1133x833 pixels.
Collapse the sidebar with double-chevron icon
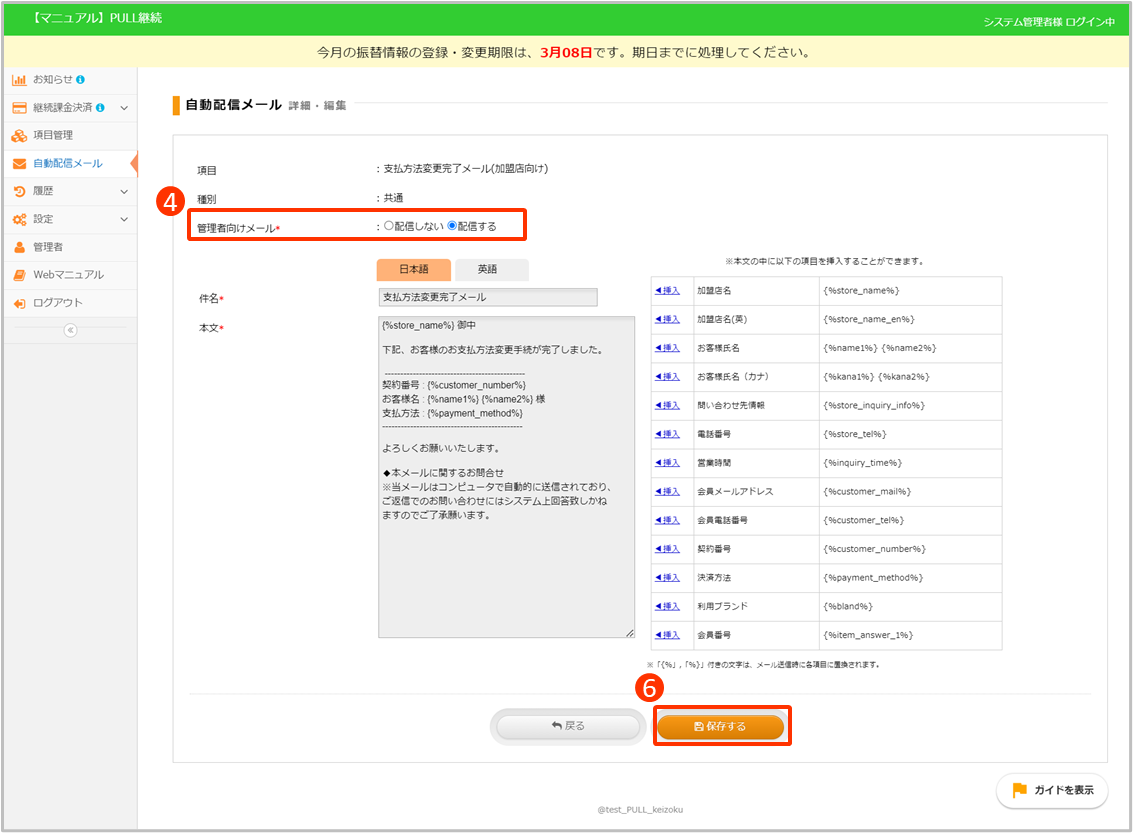pyautogui.click(x=70, y=330)
